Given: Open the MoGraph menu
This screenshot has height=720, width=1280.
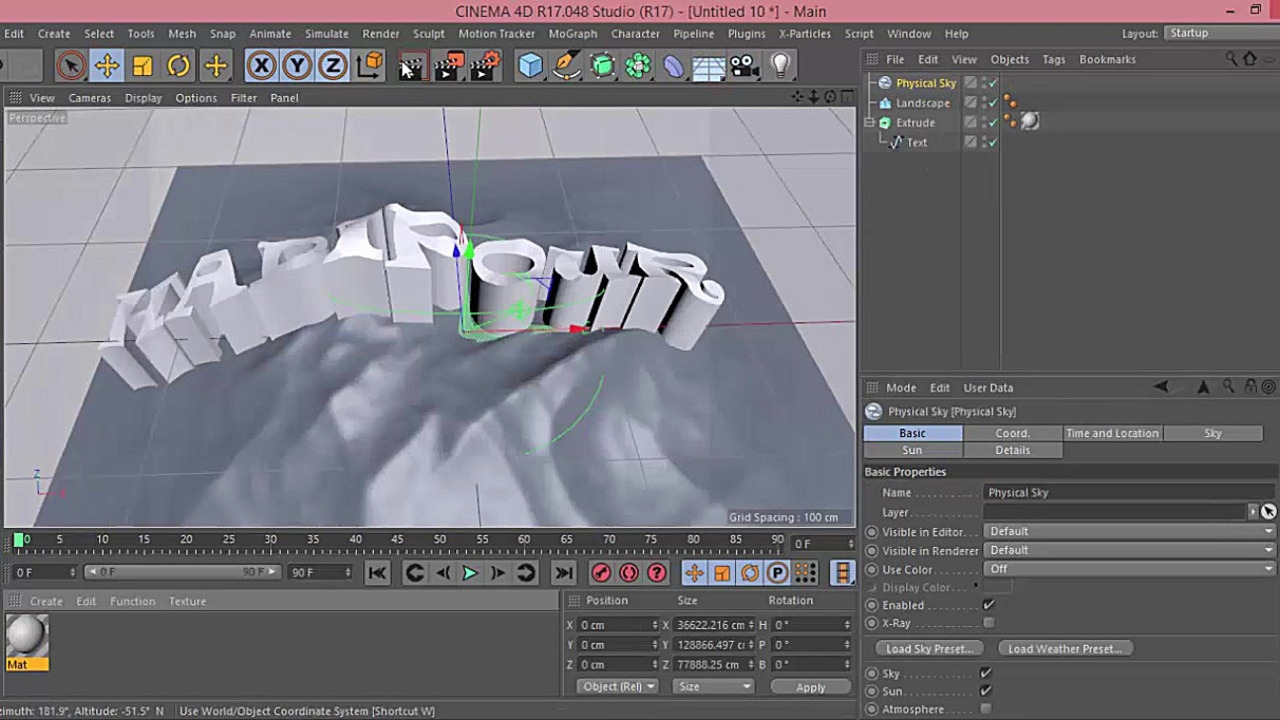Looking at the screenshot, I should [573, 33].
